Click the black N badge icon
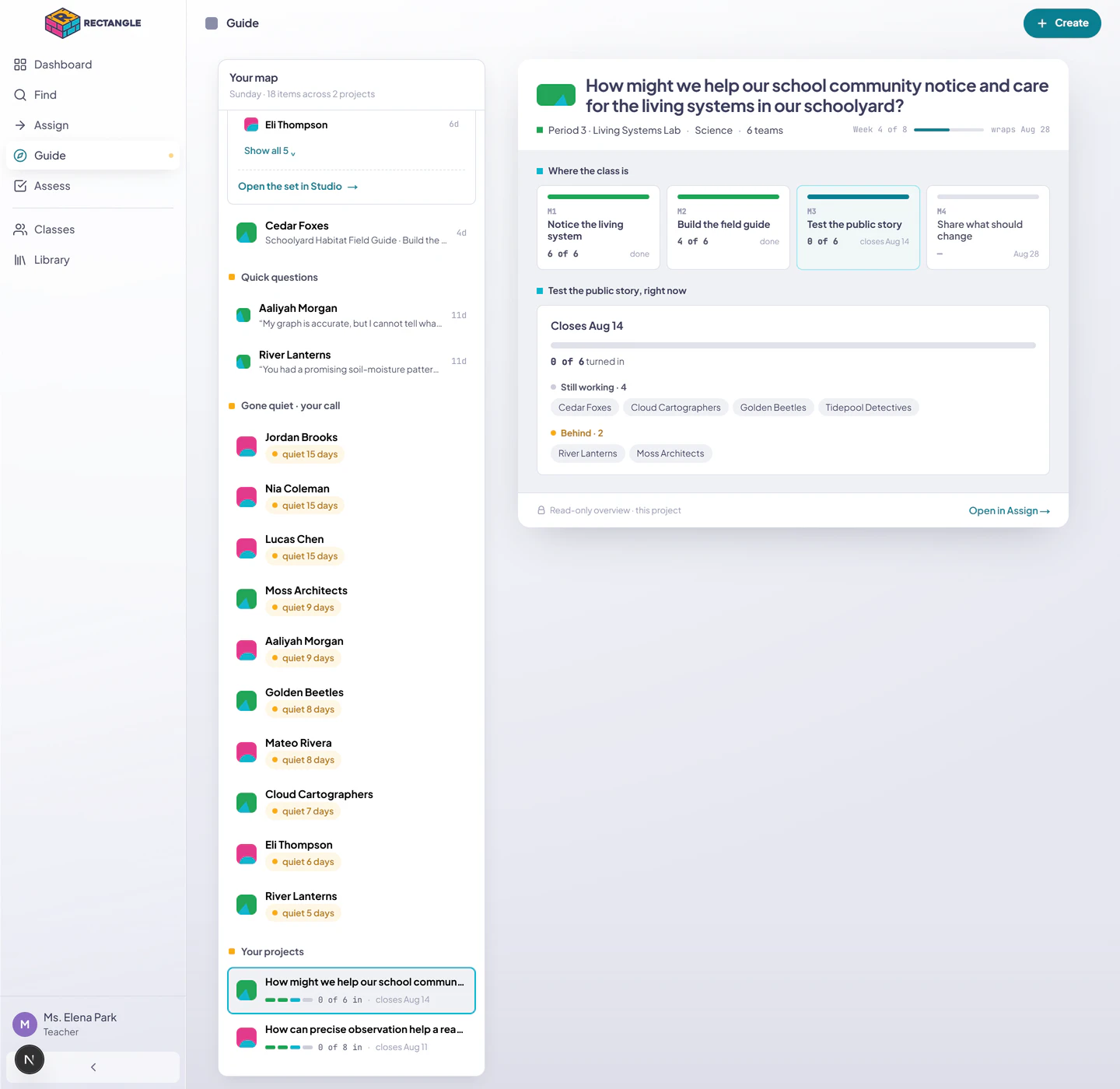Viewport: 1120px width, 1089px height. [x=30, y=1059]
